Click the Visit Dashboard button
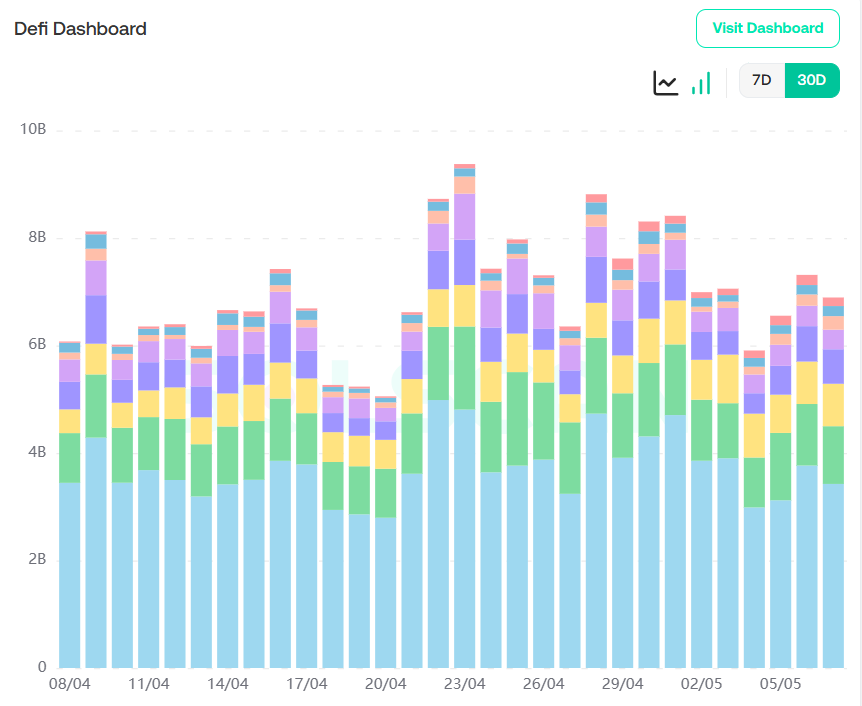Image resolution: width=862 pixels, height=706 pixels. [767, 28]
